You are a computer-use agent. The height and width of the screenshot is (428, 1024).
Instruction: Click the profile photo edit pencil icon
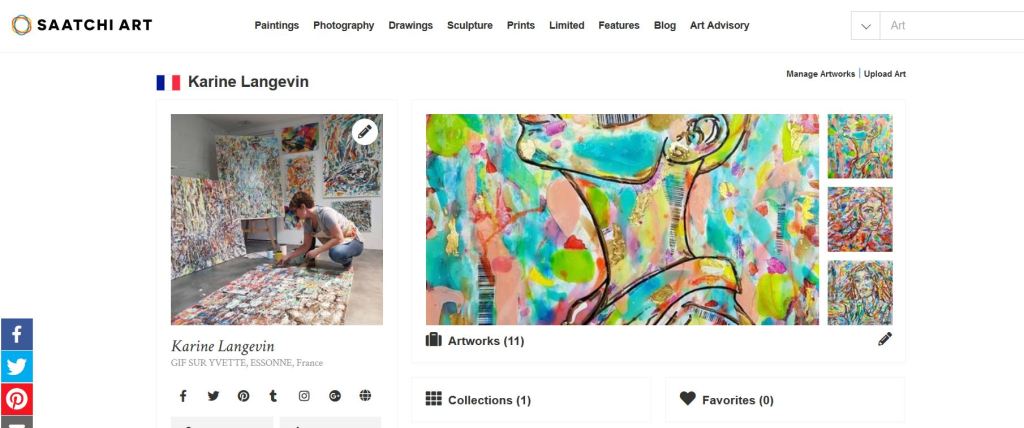[365, 131]
